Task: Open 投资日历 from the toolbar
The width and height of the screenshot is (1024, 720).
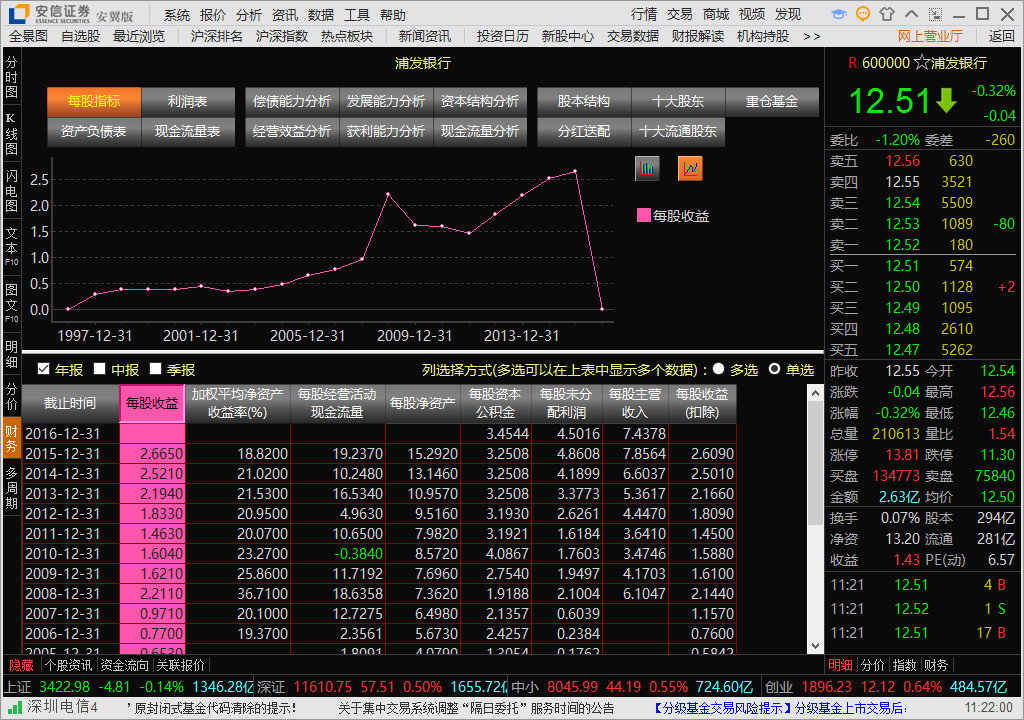Action: pos(503,37)
